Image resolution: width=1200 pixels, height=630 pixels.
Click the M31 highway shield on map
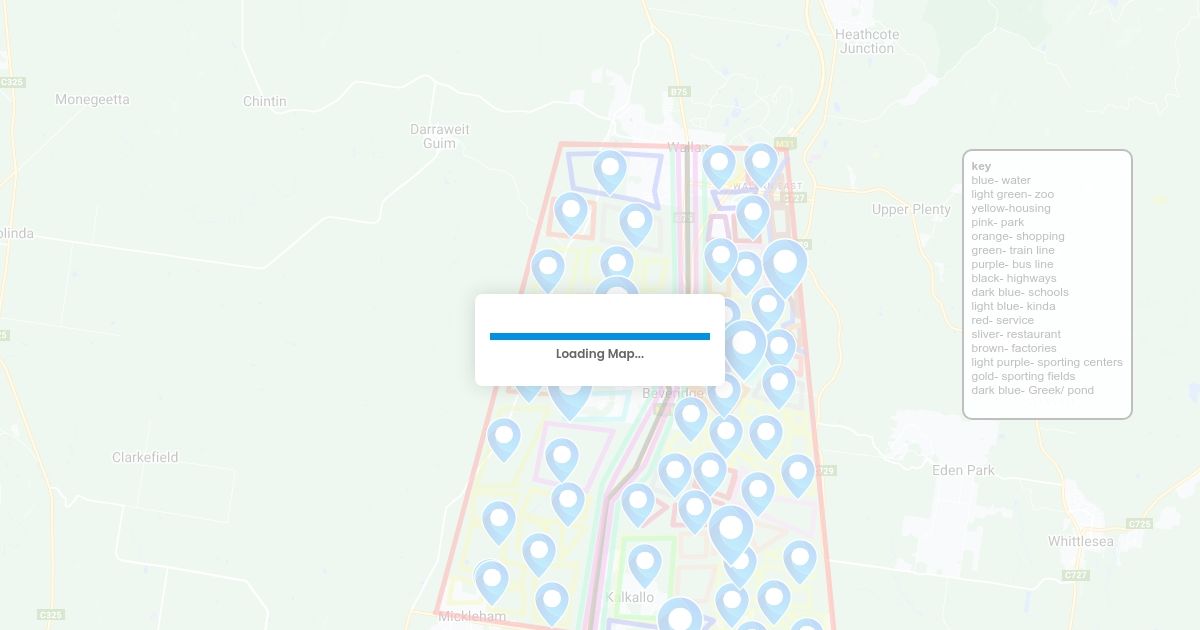tap(785, 143)
